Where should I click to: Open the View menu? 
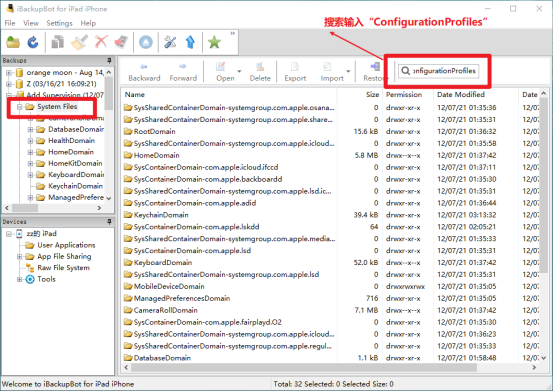tap(31, 23)
